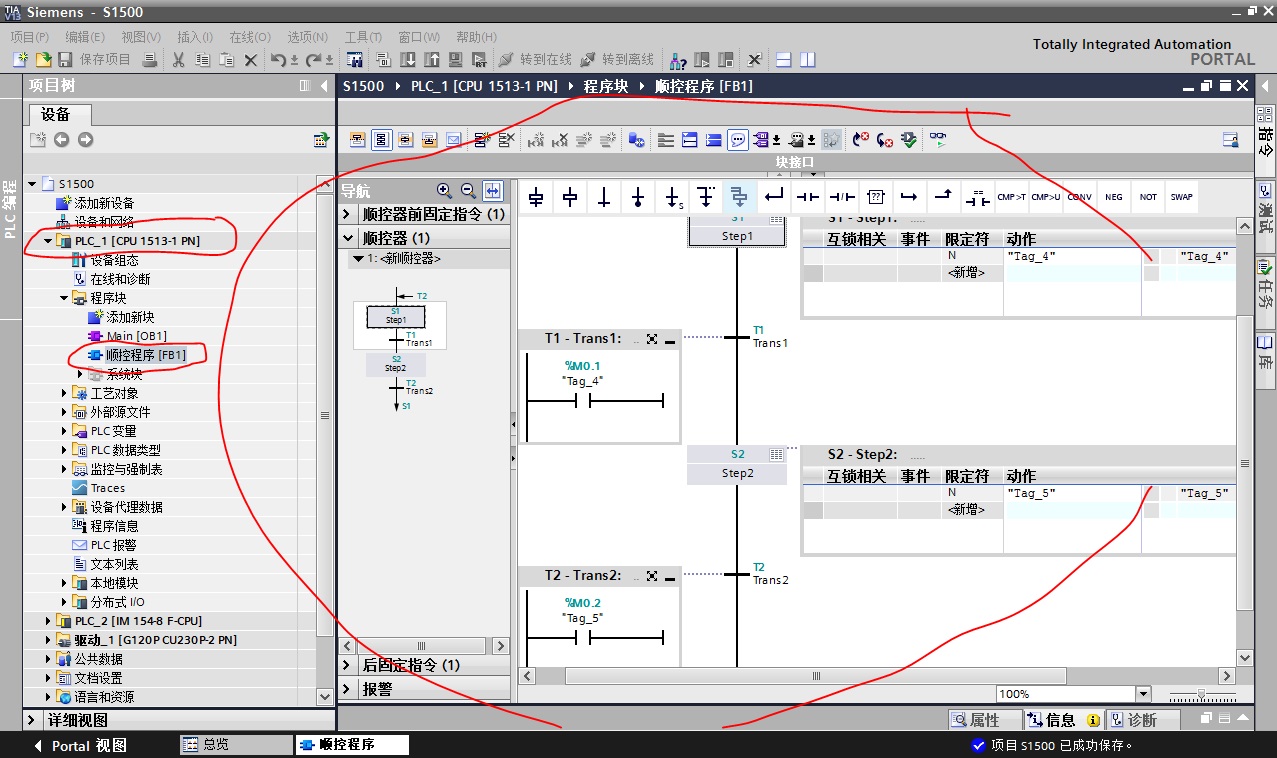
Task: Collapse the 程序块 tree node
Action: 64,298
